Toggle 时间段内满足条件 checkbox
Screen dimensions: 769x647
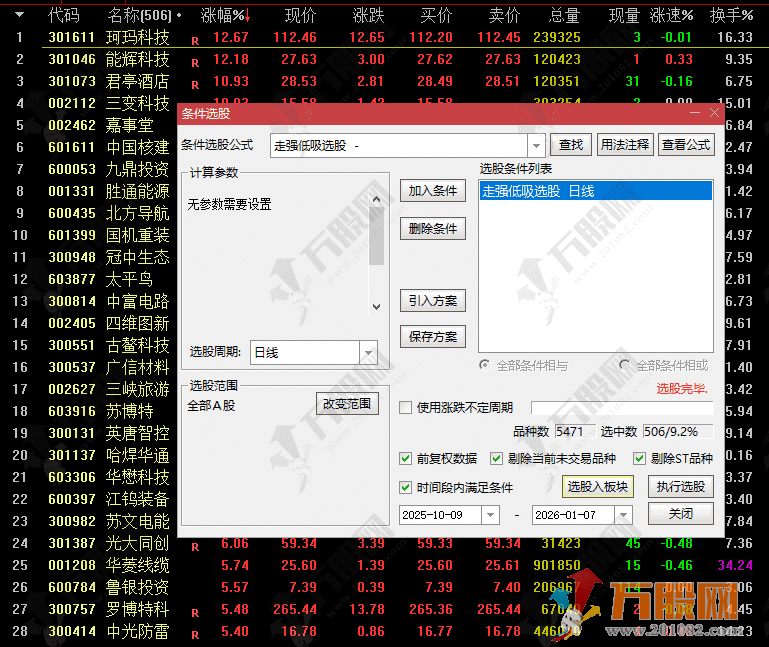405,488
